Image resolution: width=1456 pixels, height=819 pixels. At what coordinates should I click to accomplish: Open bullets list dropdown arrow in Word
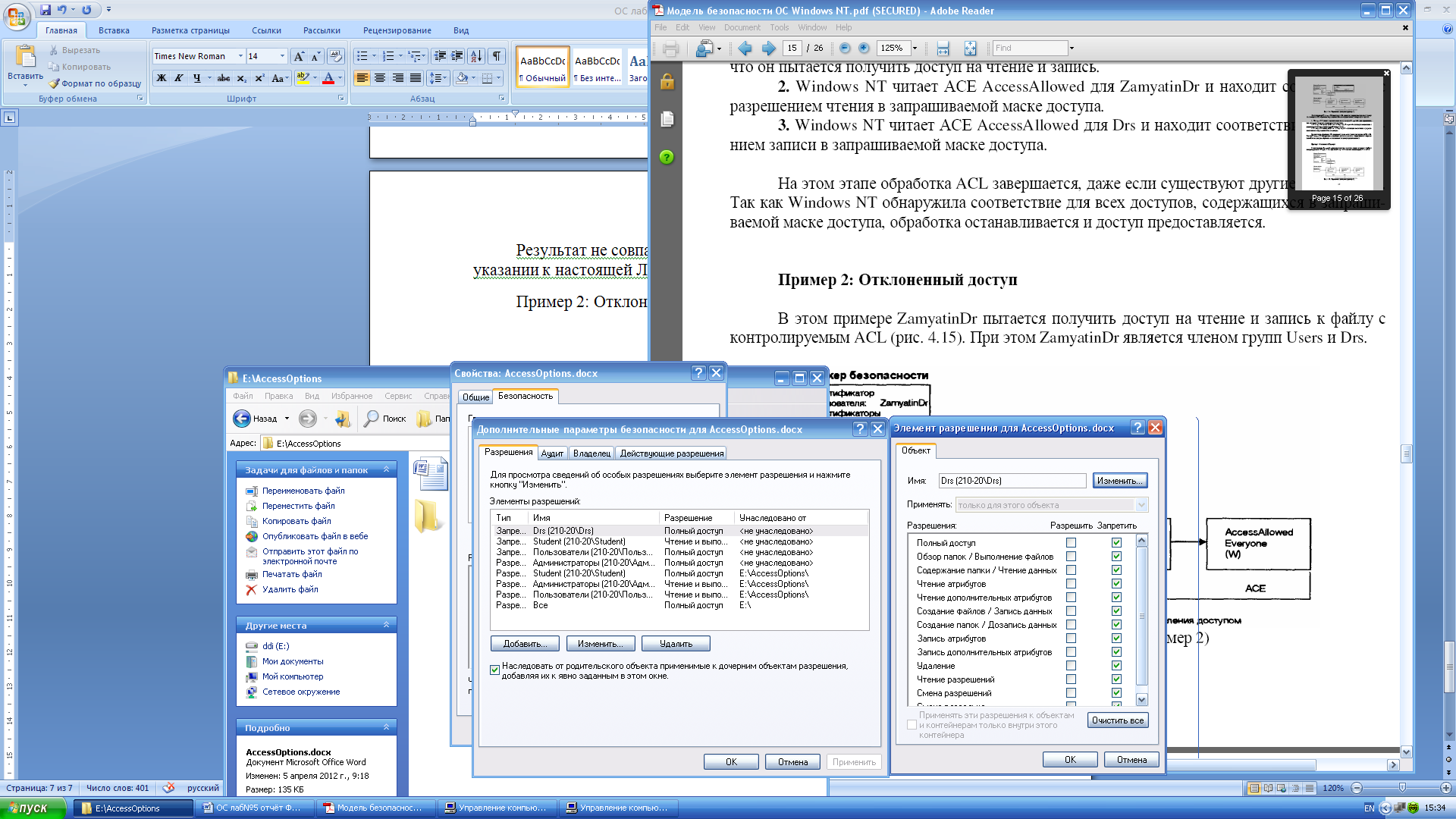click(374, 56)
